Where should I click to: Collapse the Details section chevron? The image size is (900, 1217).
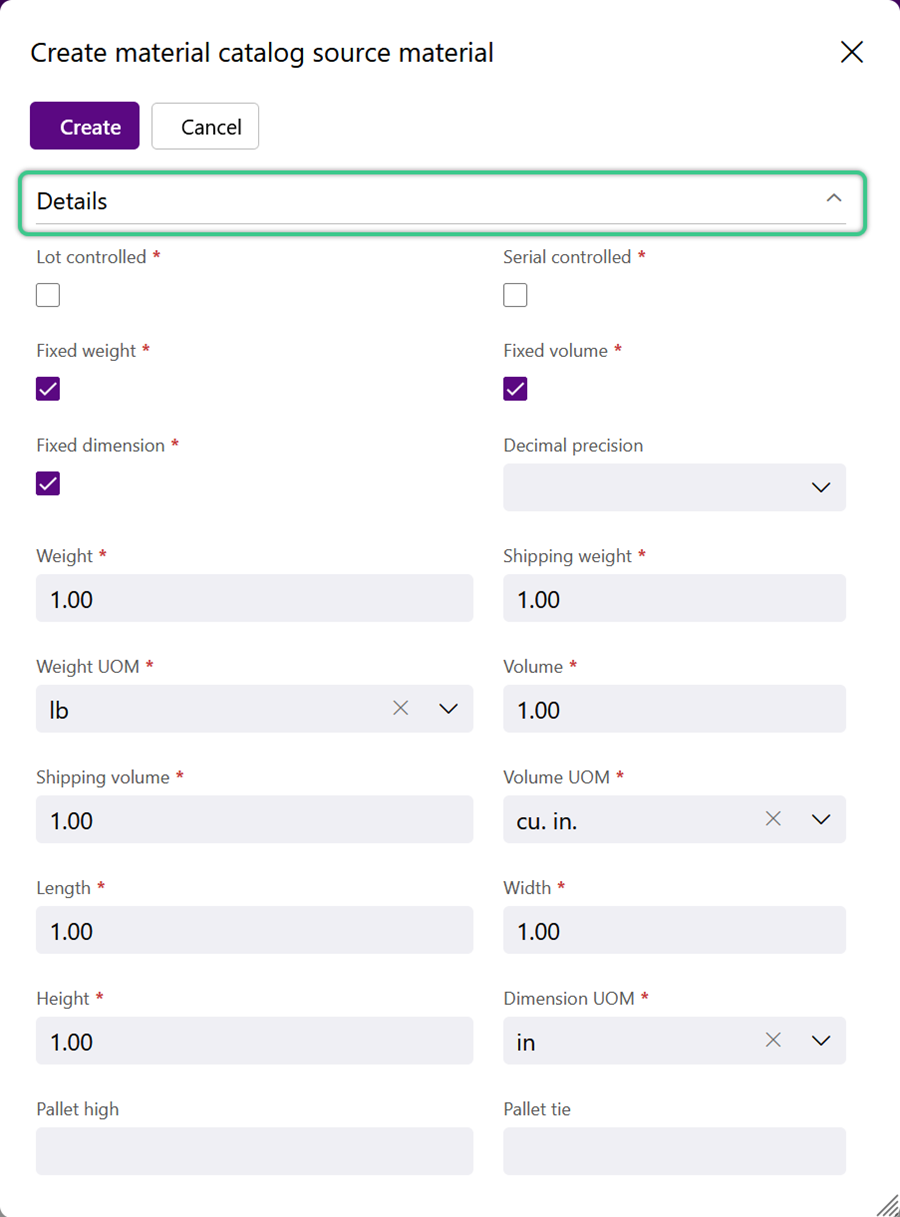(x=834, y=199)
